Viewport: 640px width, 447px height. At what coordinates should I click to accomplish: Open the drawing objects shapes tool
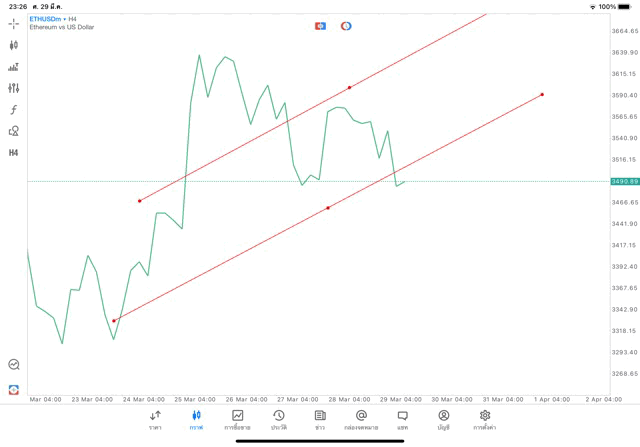pyautogui.click(x=14, y=131)
